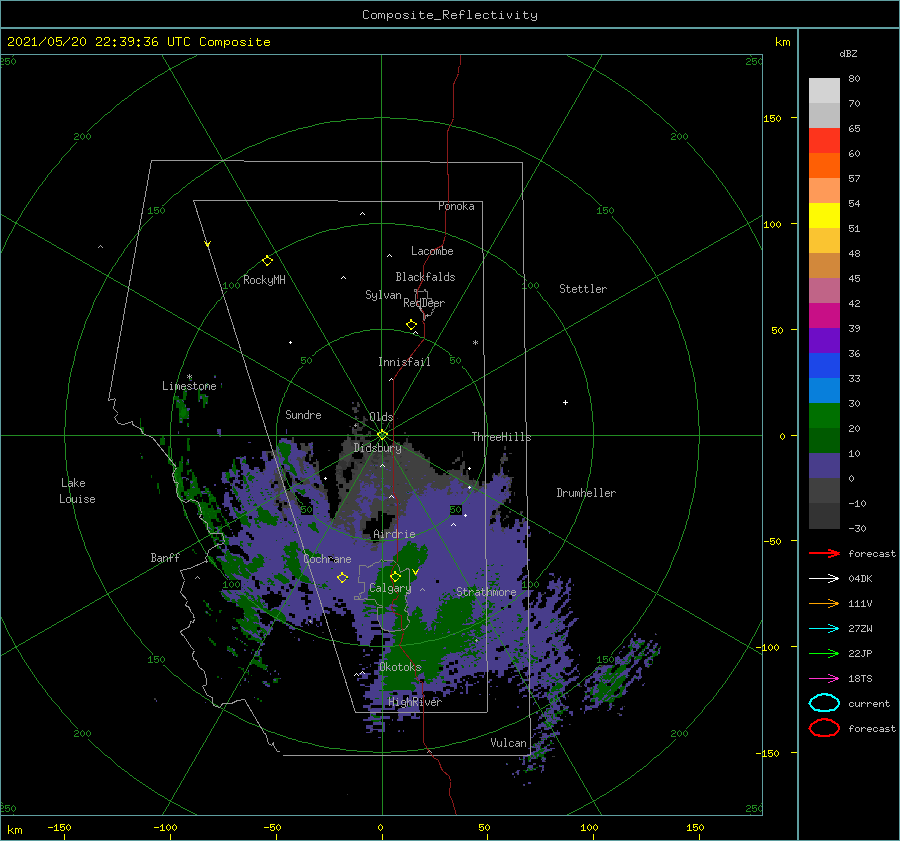Click yellow diamond marker near Cochrane
The width and height of the screenshot is (900, 841).
pyautogui.click(x=342, y=577)
